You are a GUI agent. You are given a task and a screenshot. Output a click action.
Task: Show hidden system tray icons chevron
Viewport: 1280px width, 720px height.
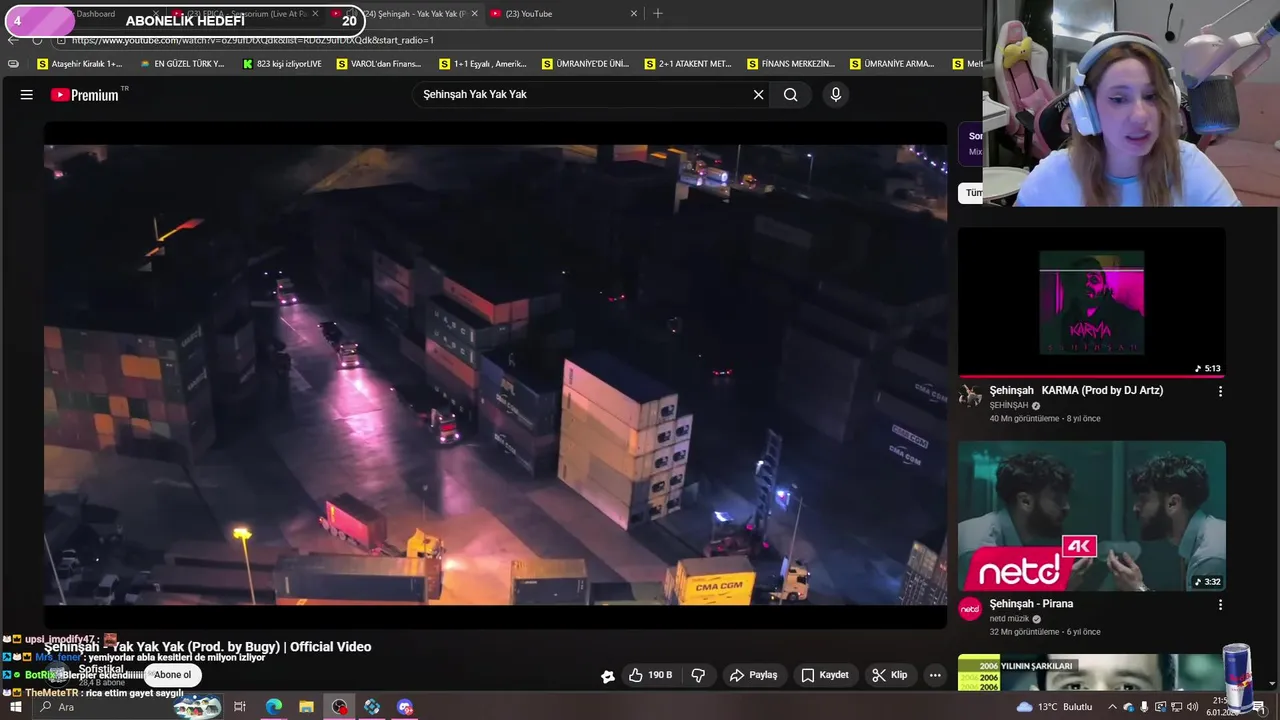(1112, 707)
